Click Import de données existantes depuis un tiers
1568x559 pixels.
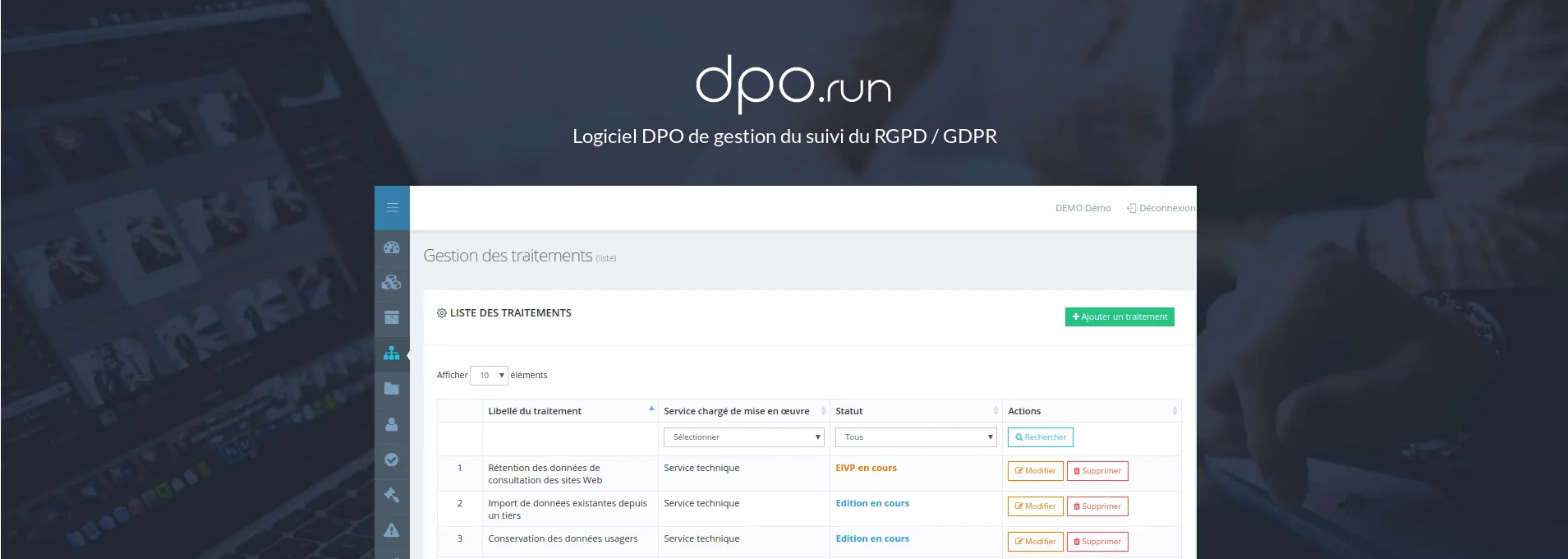(568, 509)
